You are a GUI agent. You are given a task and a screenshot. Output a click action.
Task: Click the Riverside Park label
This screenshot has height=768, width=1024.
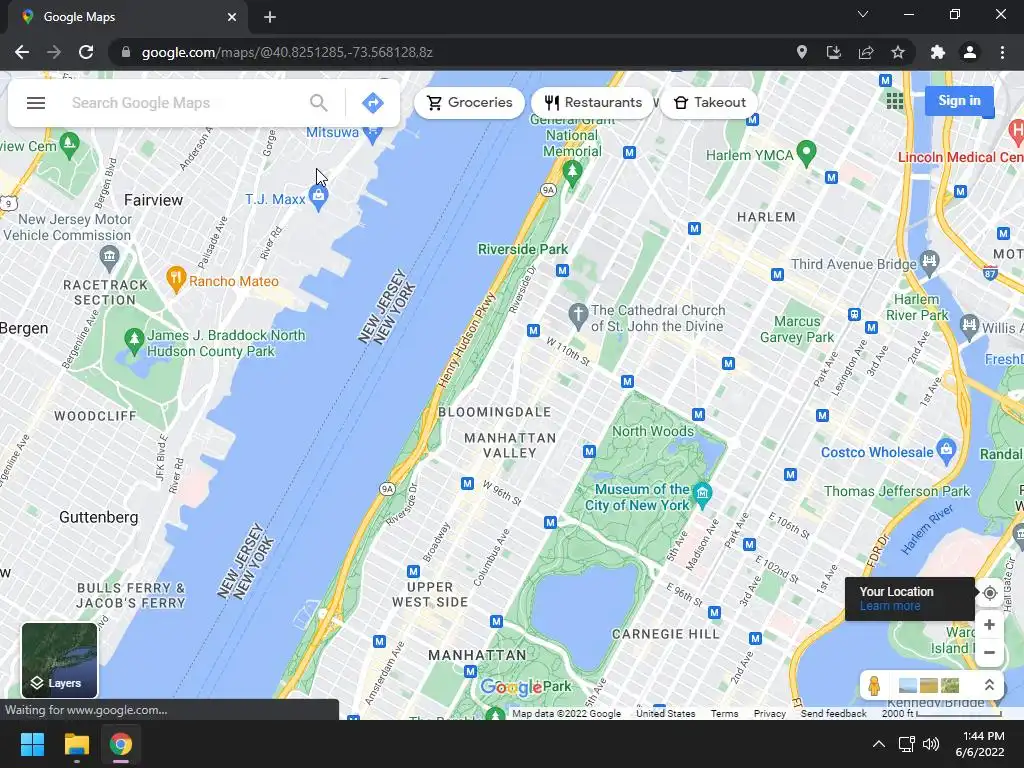pos(522,249)
